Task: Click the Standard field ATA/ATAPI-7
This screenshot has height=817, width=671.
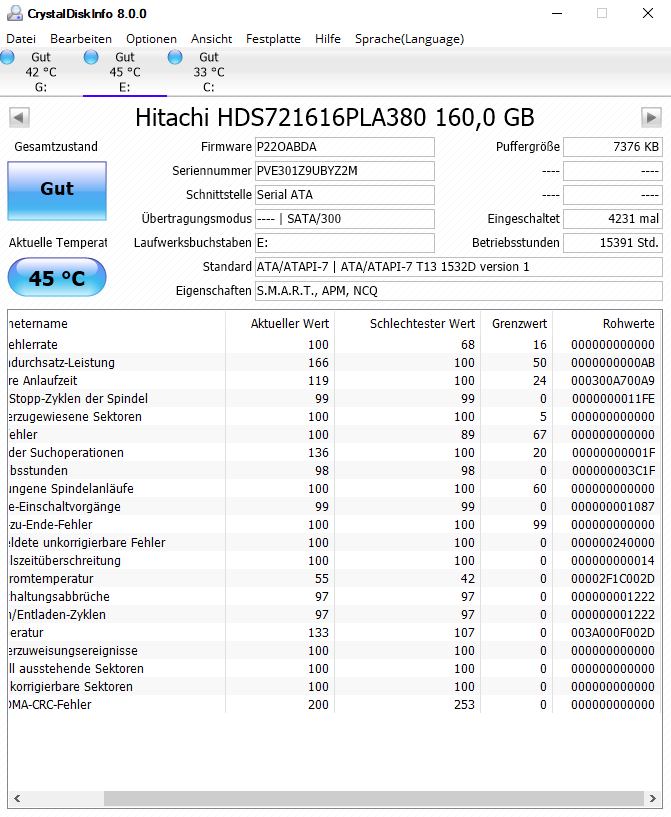Action: point(458,267)
